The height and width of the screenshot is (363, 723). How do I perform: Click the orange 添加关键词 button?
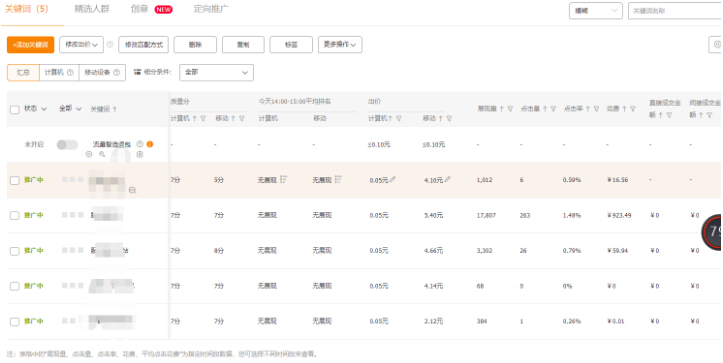point(30,45)
